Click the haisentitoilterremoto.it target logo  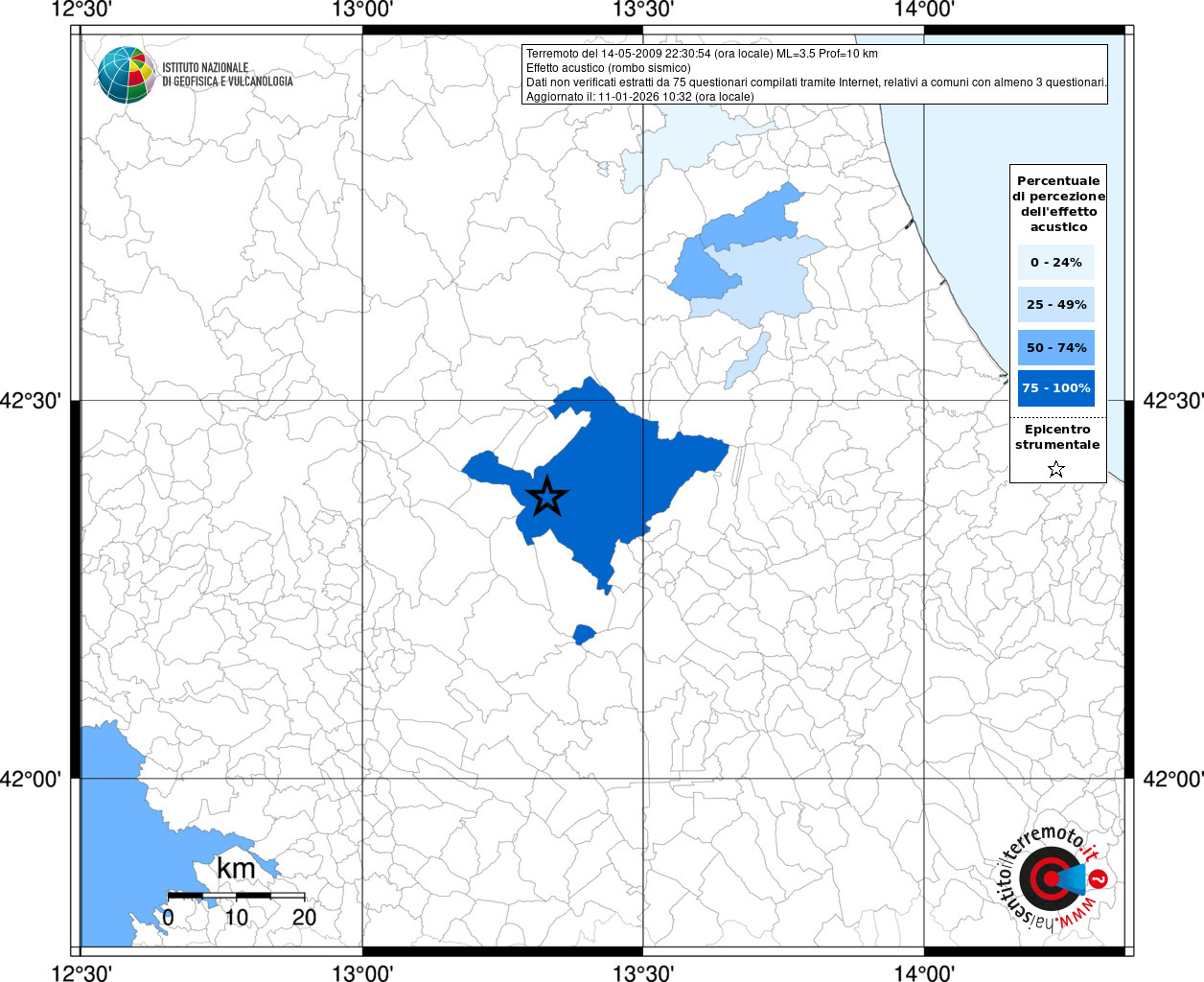tap(1051, 877)
